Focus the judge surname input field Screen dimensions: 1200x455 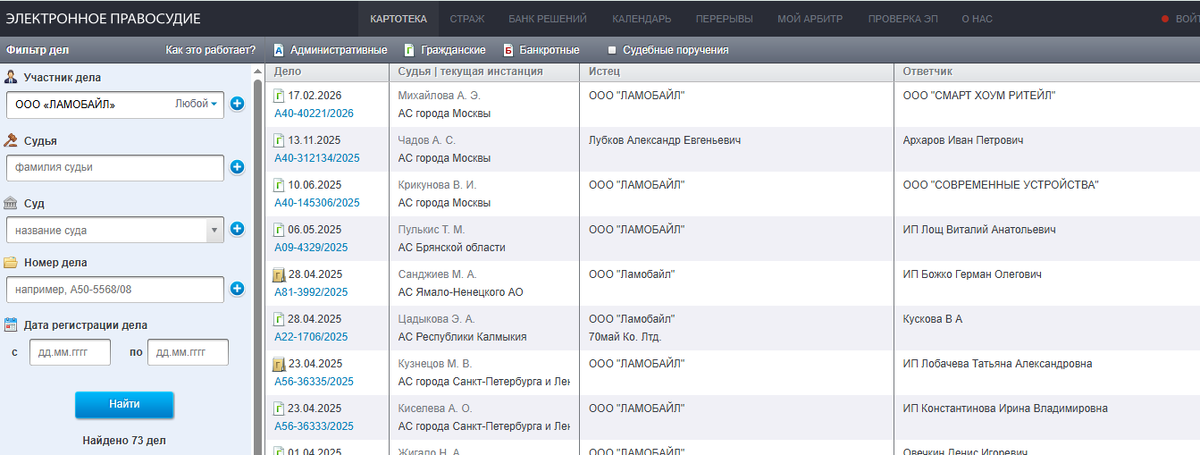tap(115, 167)
